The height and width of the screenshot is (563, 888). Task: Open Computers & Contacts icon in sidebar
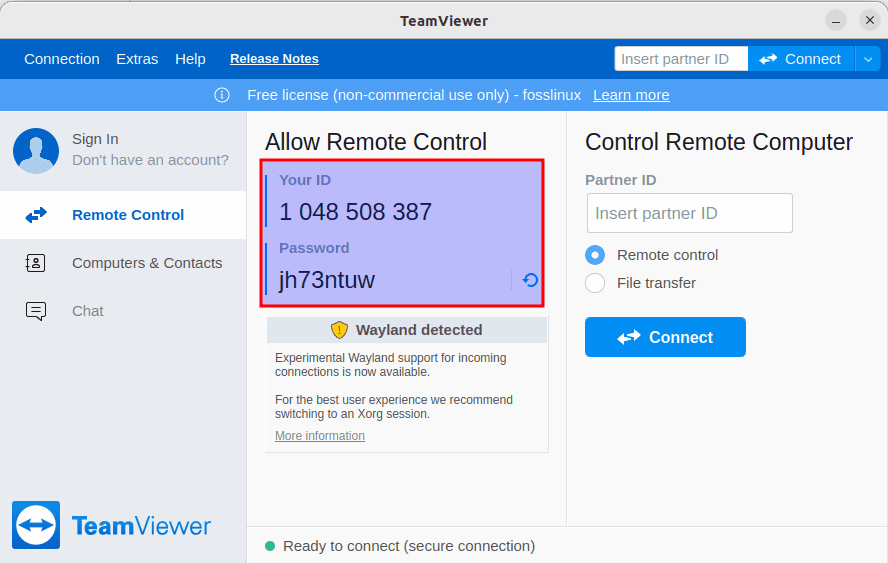pyautogui.click(x=36, y=263)
